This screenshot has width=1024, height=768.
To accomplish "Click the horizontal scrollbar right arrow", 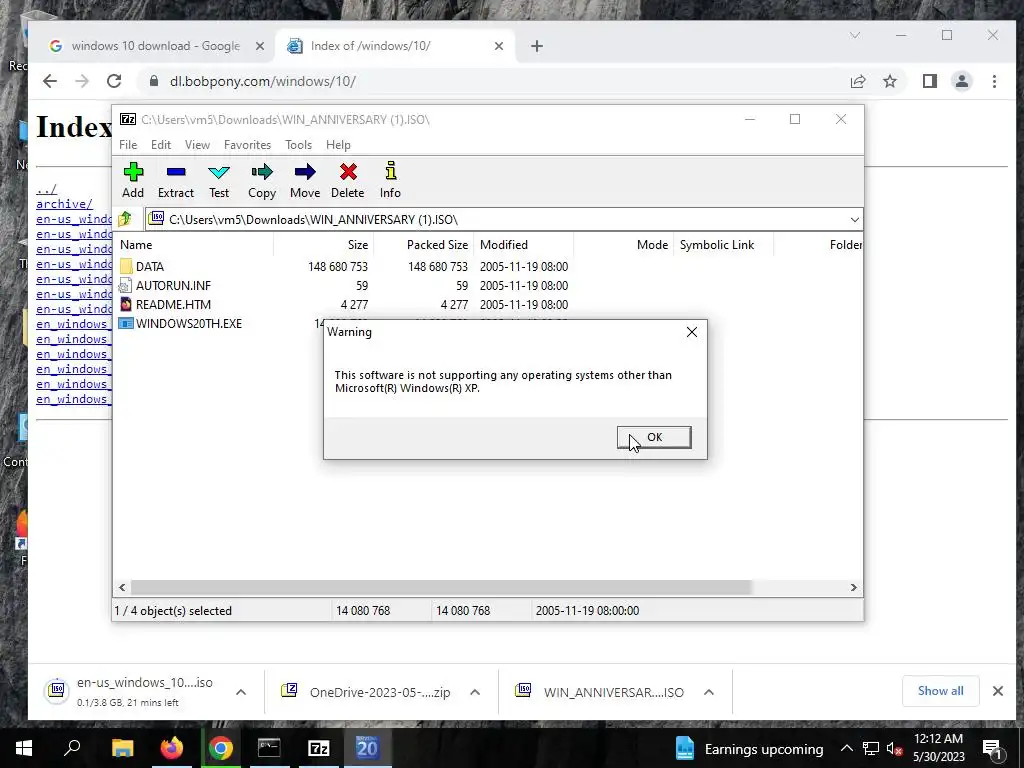I will 854,588.
